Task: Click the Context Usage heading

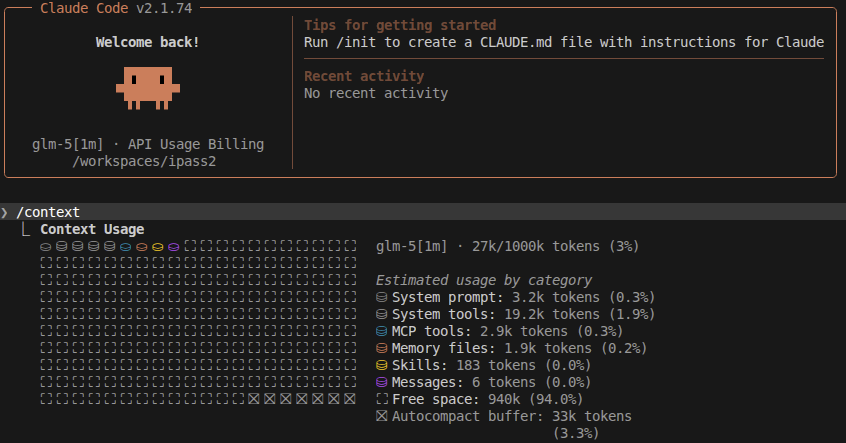Action: (92, 229)
